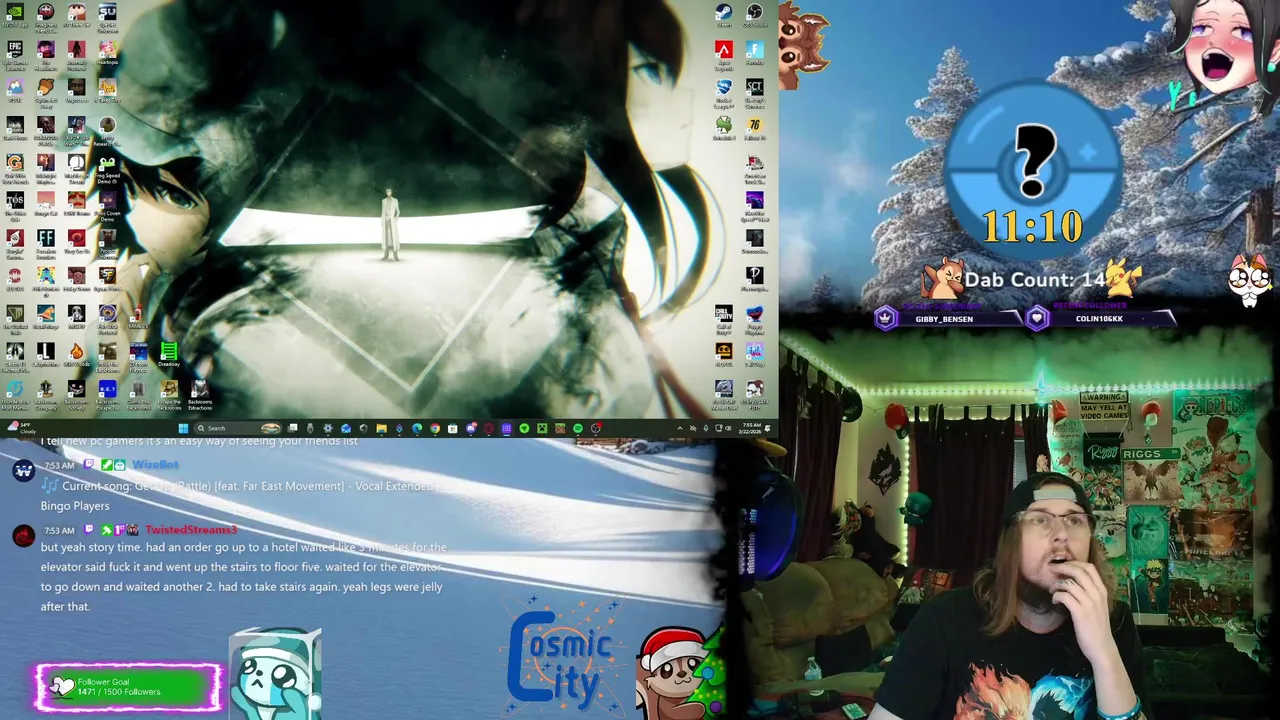
Task: Launch Google Chrome from the taskbar
Action: click(434, 428)
